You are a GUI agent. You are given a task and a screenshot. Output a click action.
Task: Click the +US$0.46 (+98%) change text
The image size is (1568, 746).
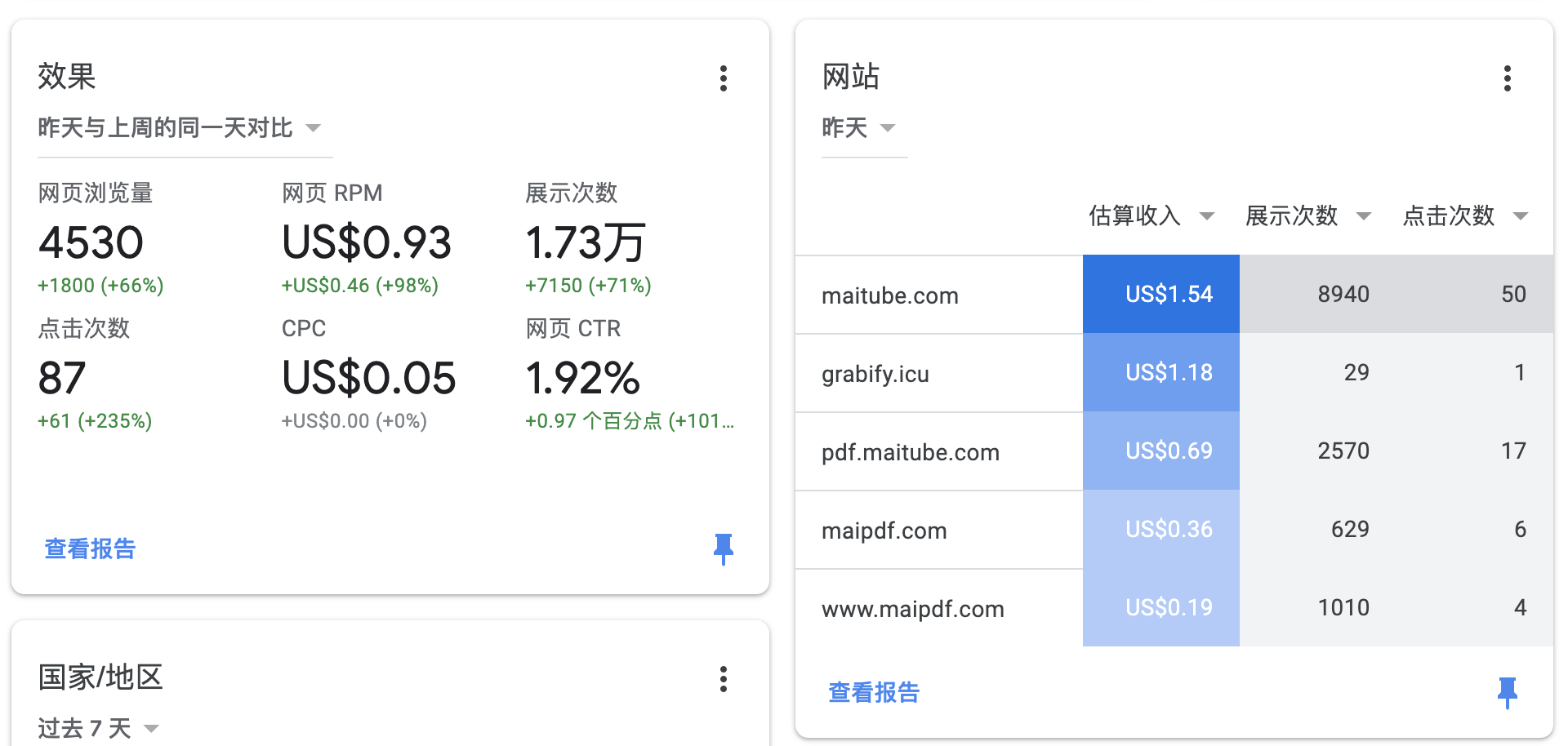(360, 286)
